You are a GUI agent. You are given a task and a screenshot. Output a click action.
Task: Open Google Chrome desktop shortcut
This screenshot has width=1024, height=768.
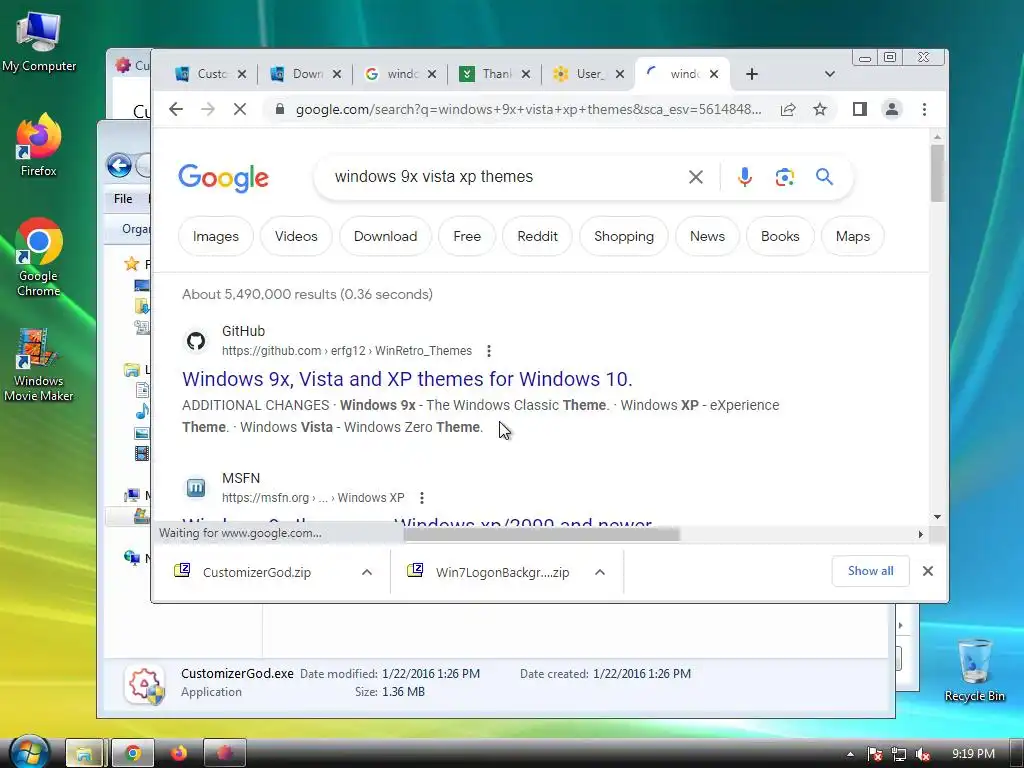tap(39, 257)
